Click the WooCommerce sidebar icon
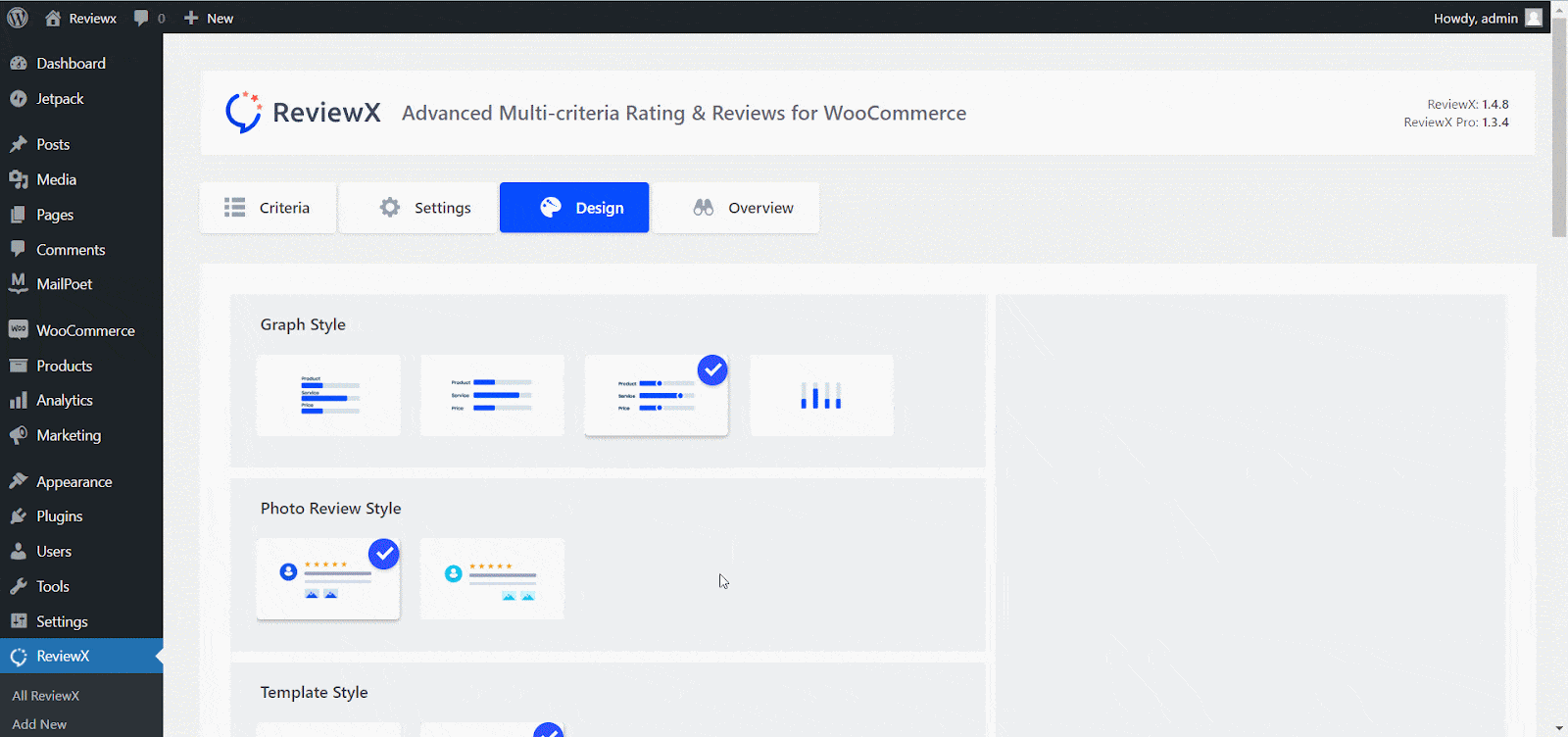Viewport: 1568px width, 737px height. 18,330
